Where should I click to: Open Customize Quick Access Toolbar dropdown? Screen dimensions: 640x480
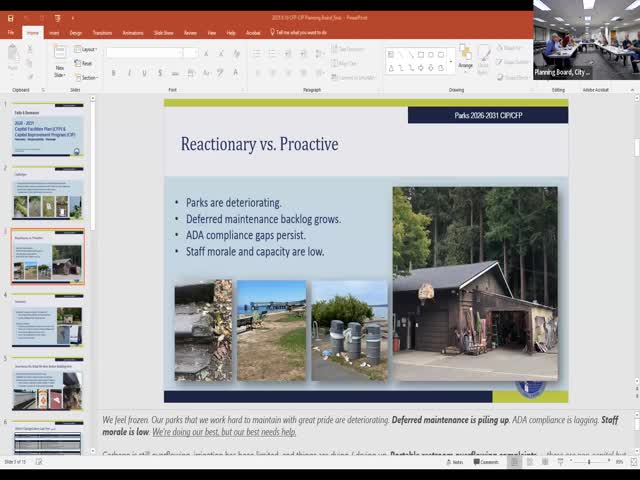(x=73, y=18)
